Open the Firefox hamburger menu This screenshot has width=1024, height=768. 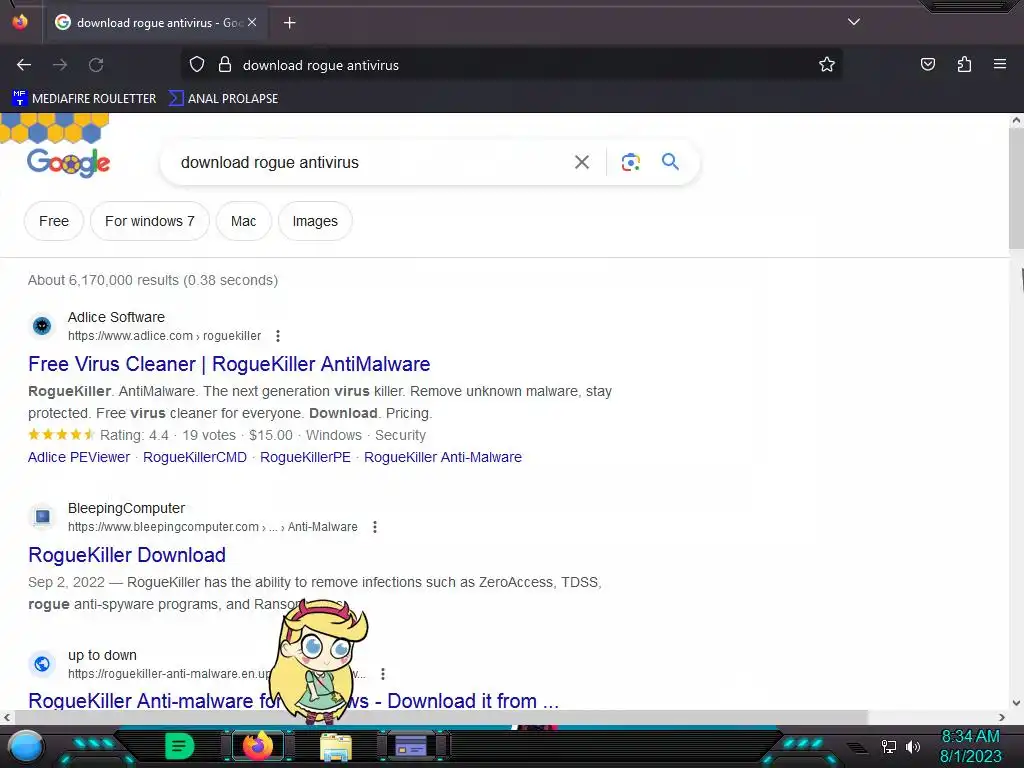pyautogui.click(x=1000, y=64)
